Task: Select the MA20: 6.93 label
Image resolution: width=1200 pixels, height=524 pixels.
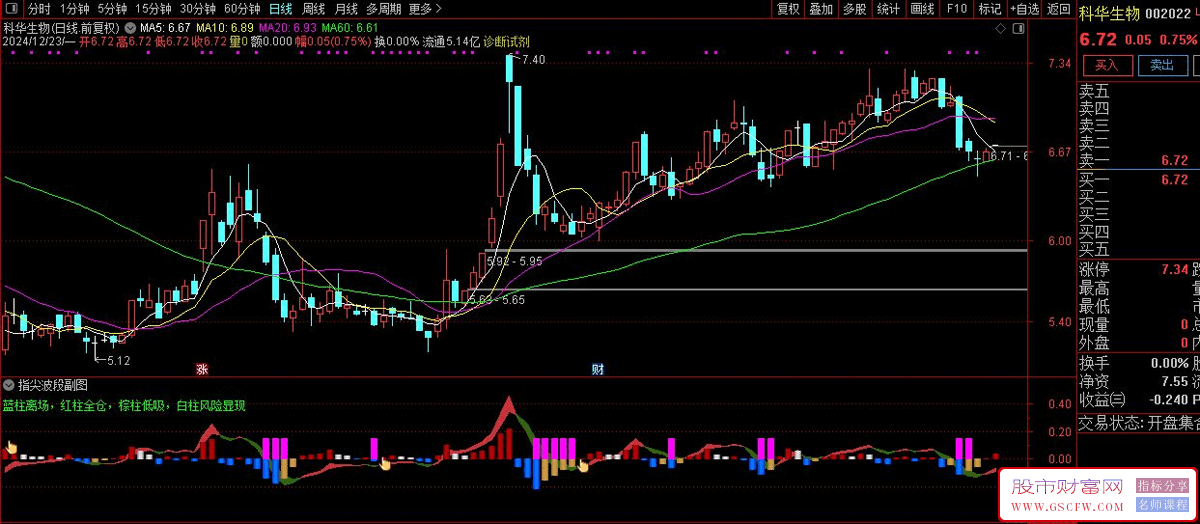Action: click(x=288, y=27)
